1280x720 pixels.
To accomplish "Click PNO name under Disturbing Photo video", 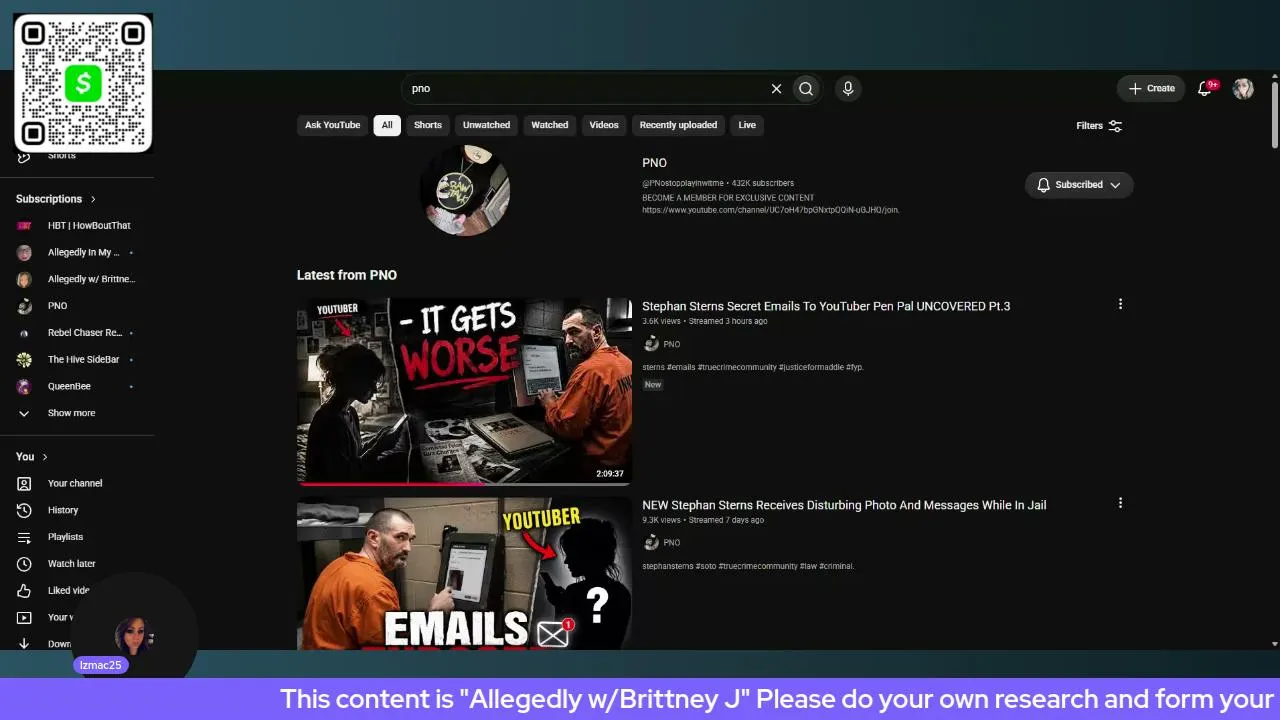I will [x=672, y=543].
